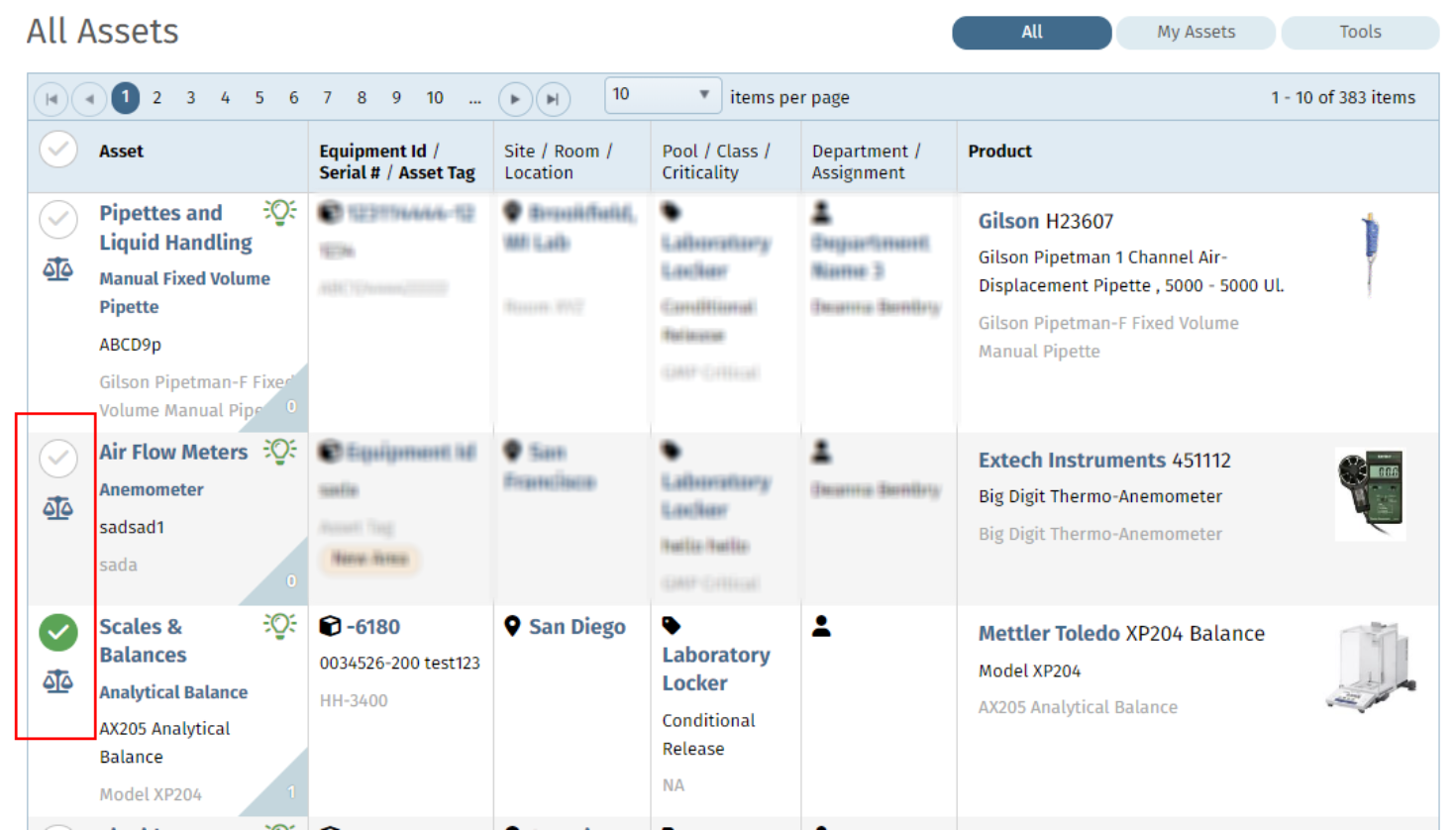Uncheck the Scales & Balances asset checkbox
Screen dimensions: 1456x830
click(58, 632)
